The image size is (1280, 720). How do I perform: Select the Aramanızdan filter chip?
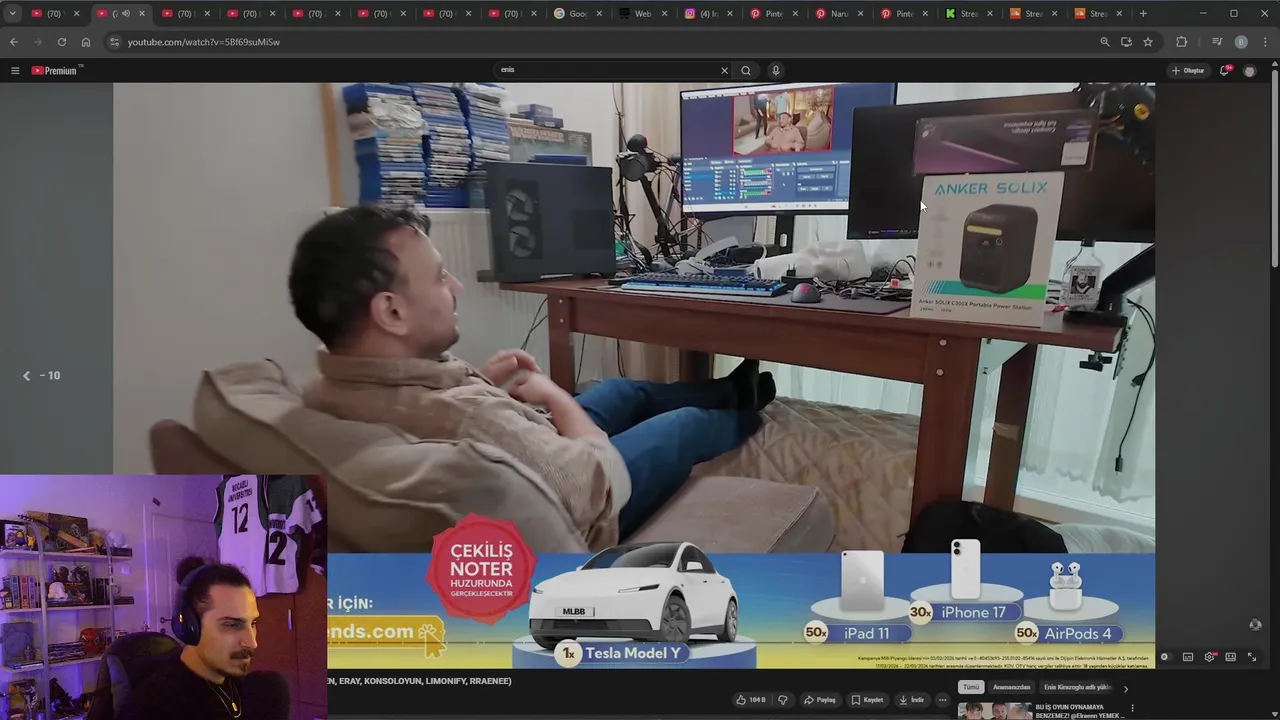1011,687
